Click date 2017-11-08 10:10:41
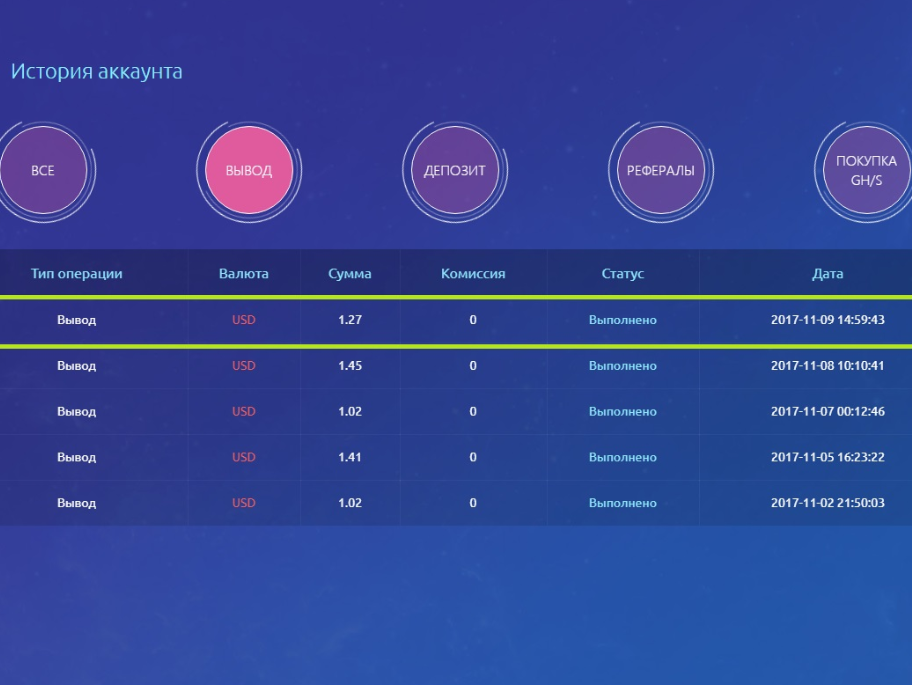The image size is (912, 685). (828, 366)
